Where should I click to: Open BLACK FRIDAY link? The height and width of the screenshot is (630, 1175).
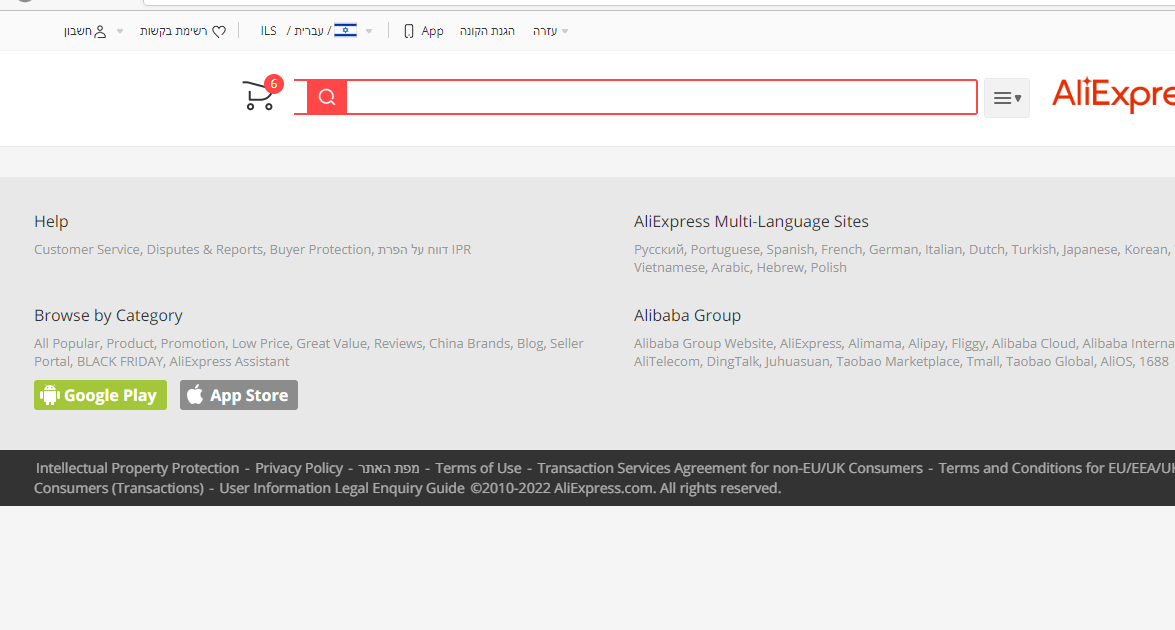pyautogui.click(x=120, y=361)
